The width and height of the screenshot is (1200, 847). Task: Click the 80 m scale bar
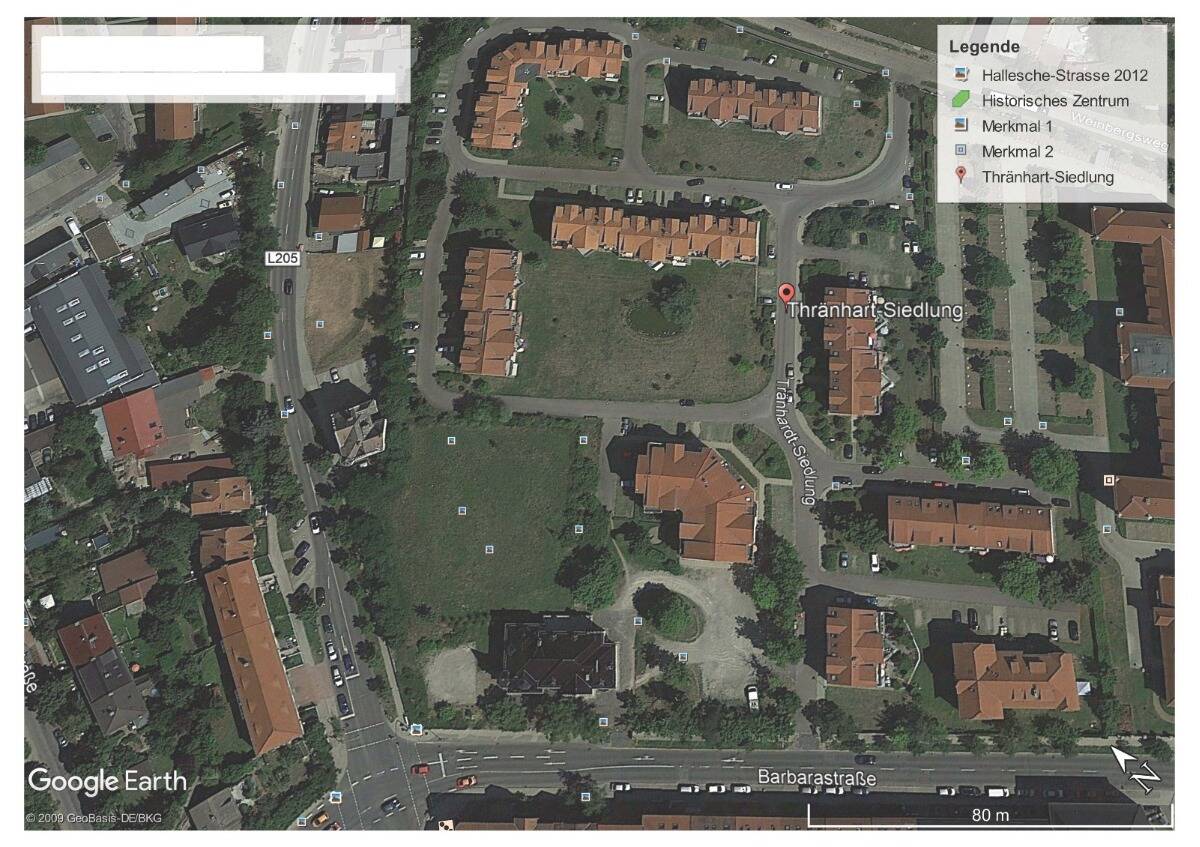point(988,814)
